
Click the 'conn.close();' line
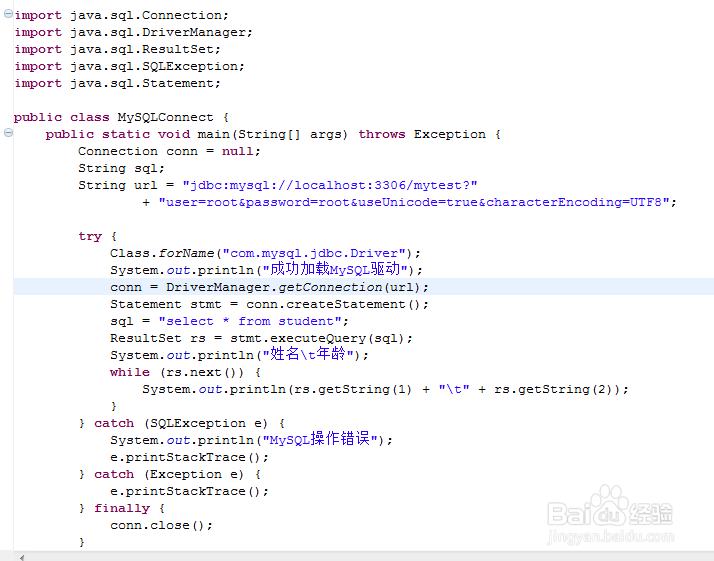pos(161,525)
